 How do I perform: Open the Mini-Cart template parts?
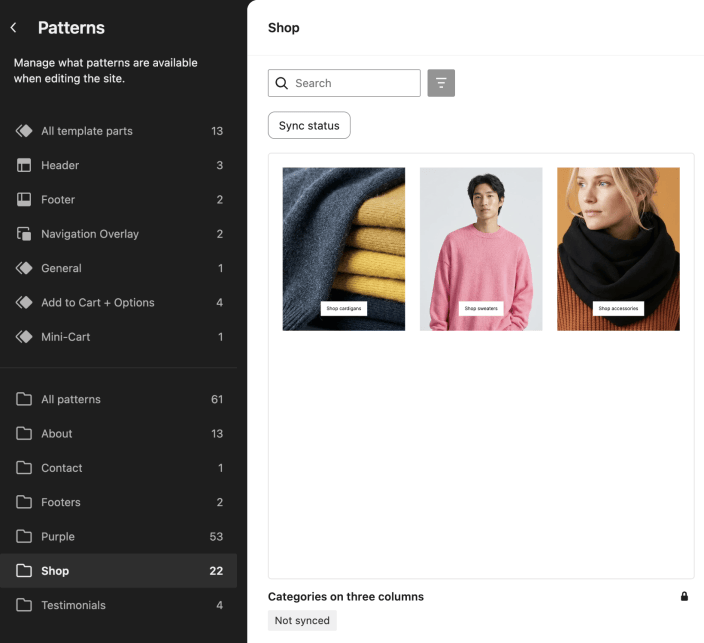(119, 337)
